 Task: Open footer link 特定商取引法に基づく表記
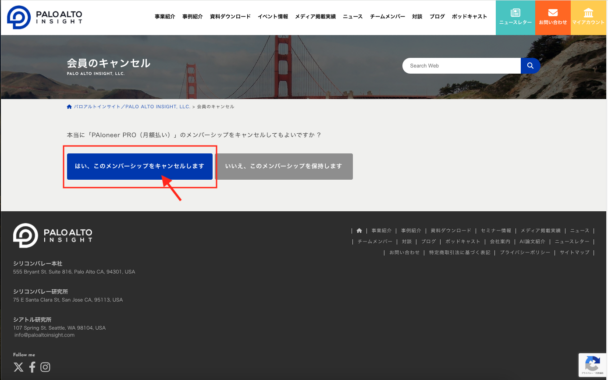pos(459,252)
